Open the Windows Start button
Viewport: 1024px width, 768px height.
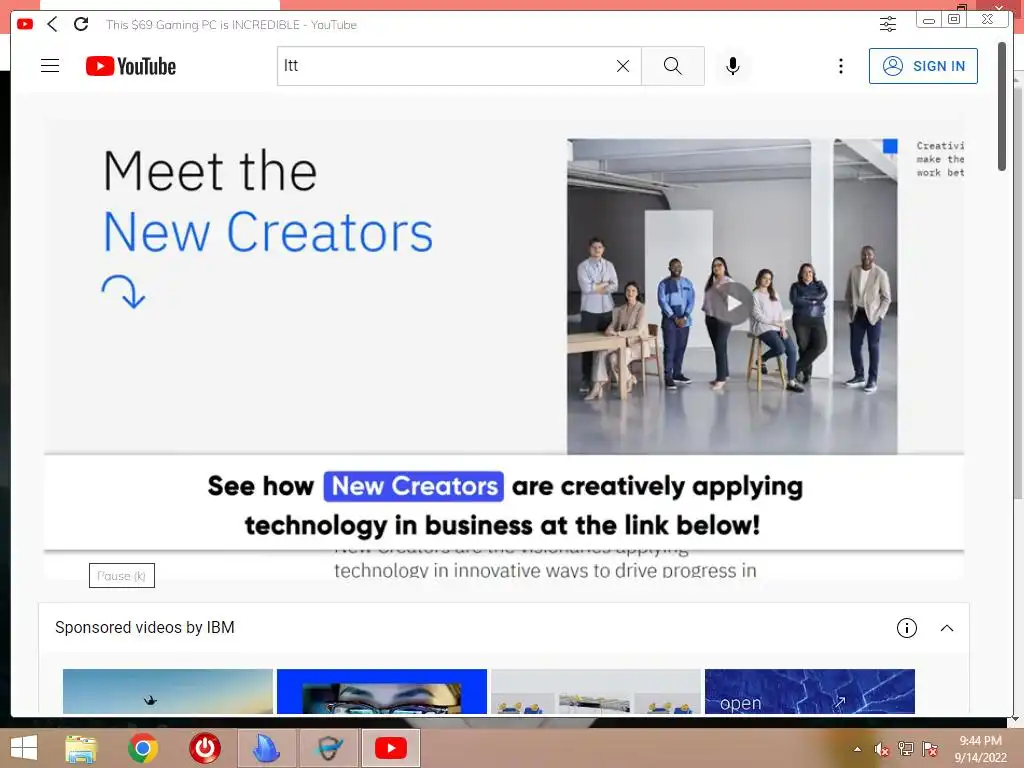[x=24, y=748]
